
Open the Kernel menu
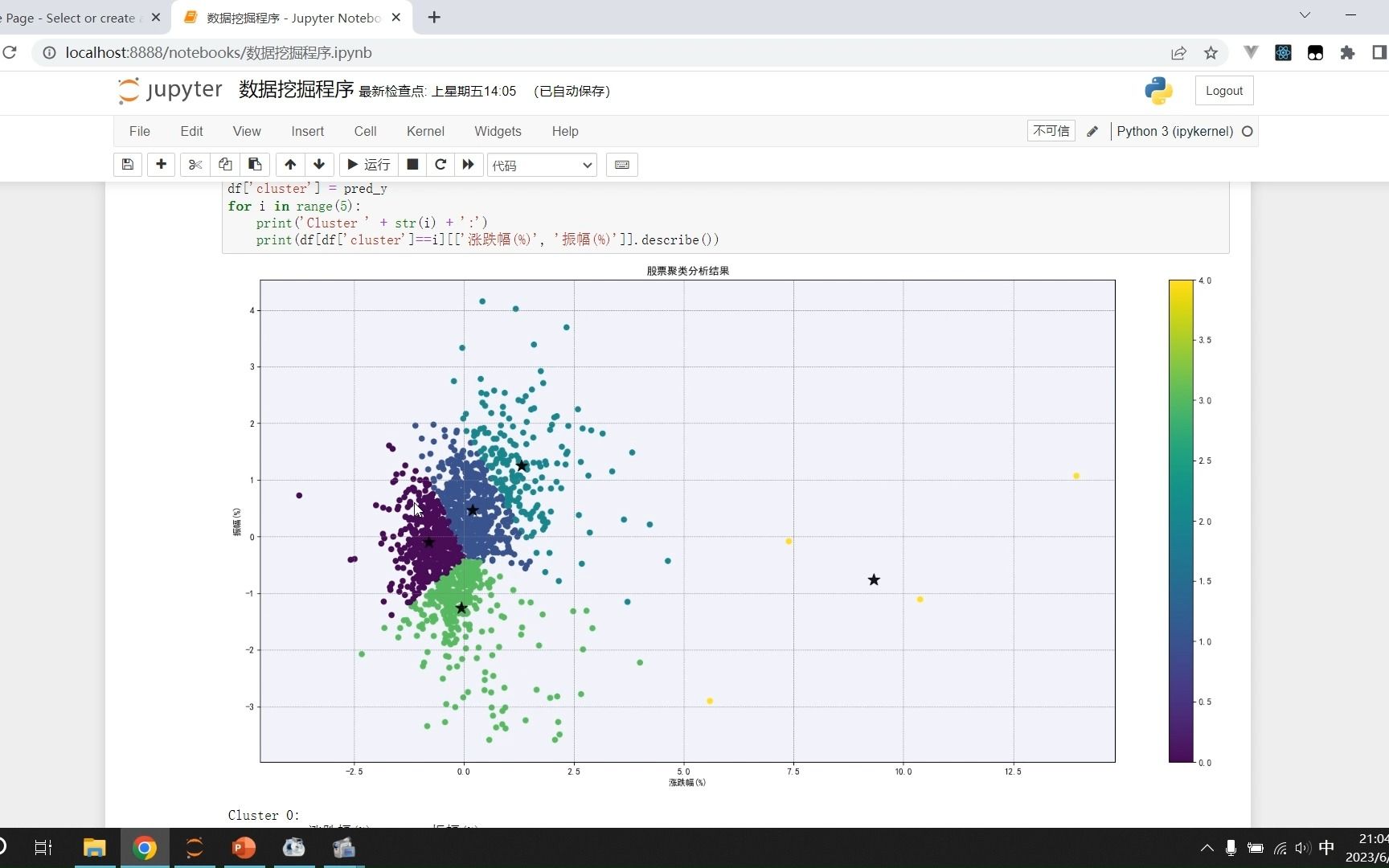(425, 131)
